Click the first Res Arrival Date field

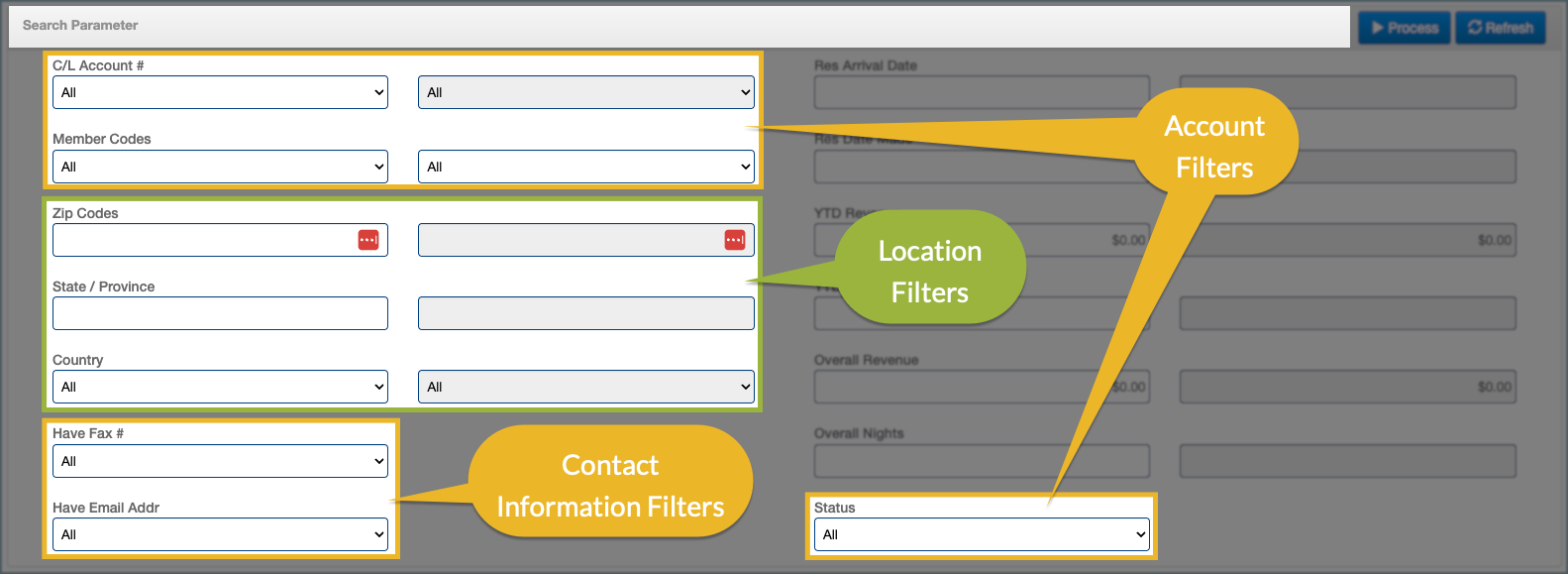tap(982, 92)
